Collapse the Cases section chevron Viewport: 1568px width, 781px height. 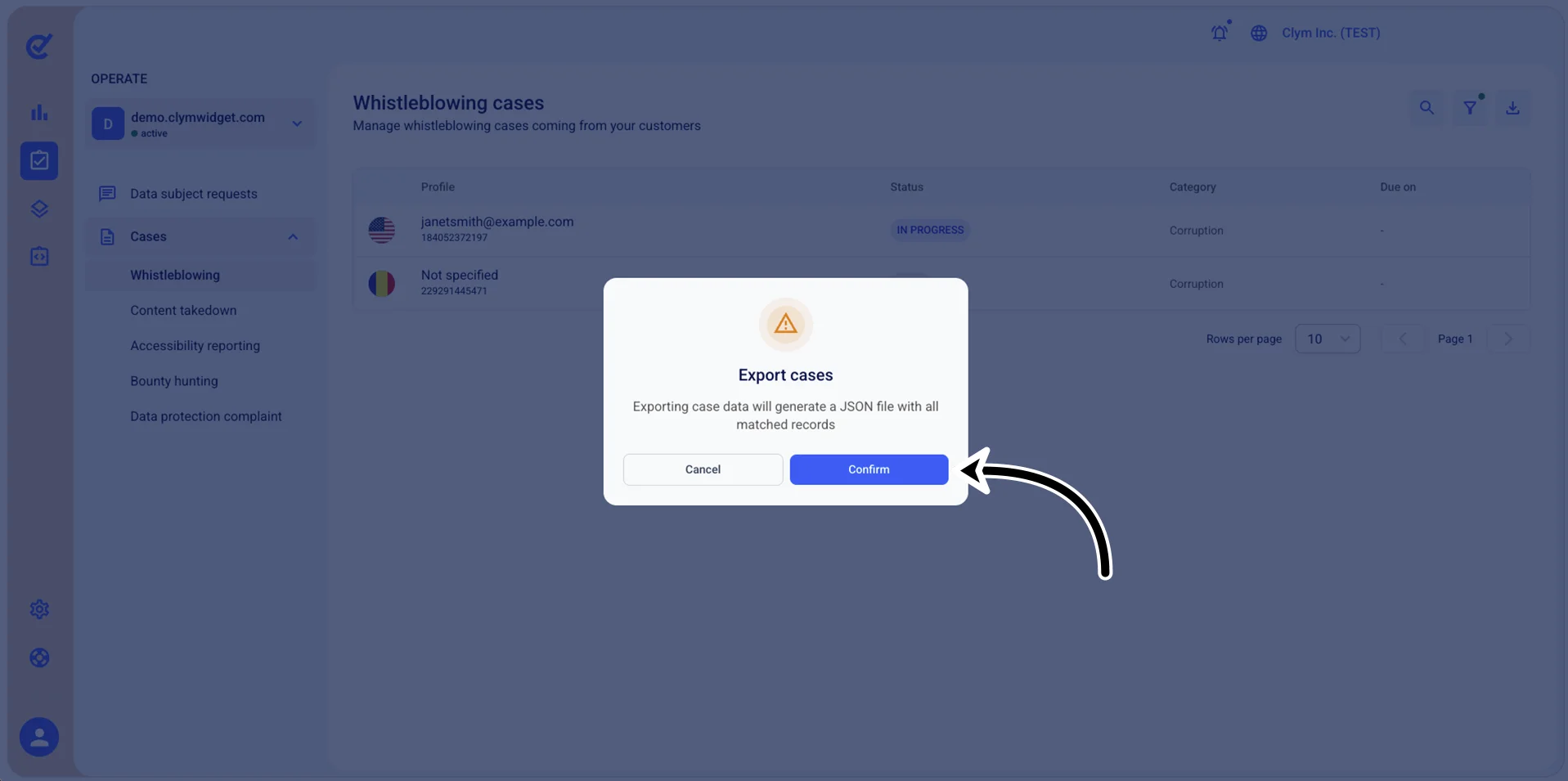coord(293,236)
